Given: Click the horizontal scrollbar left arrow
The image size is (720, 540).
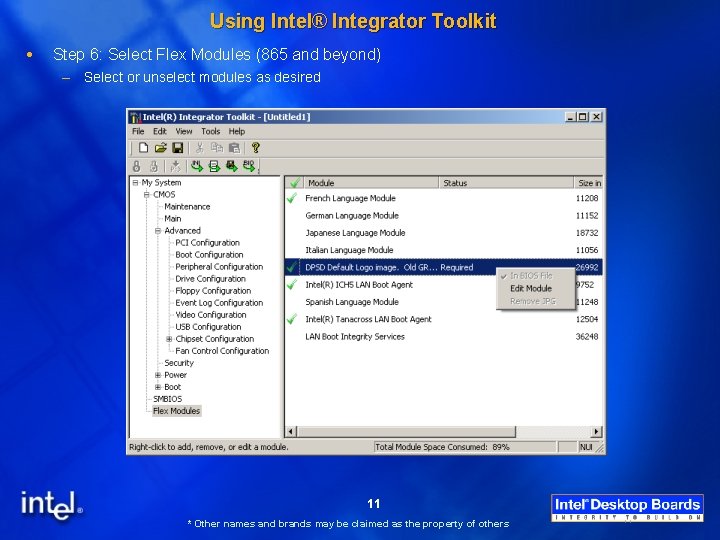Looking at the screenshot, I should coord(291,432).
